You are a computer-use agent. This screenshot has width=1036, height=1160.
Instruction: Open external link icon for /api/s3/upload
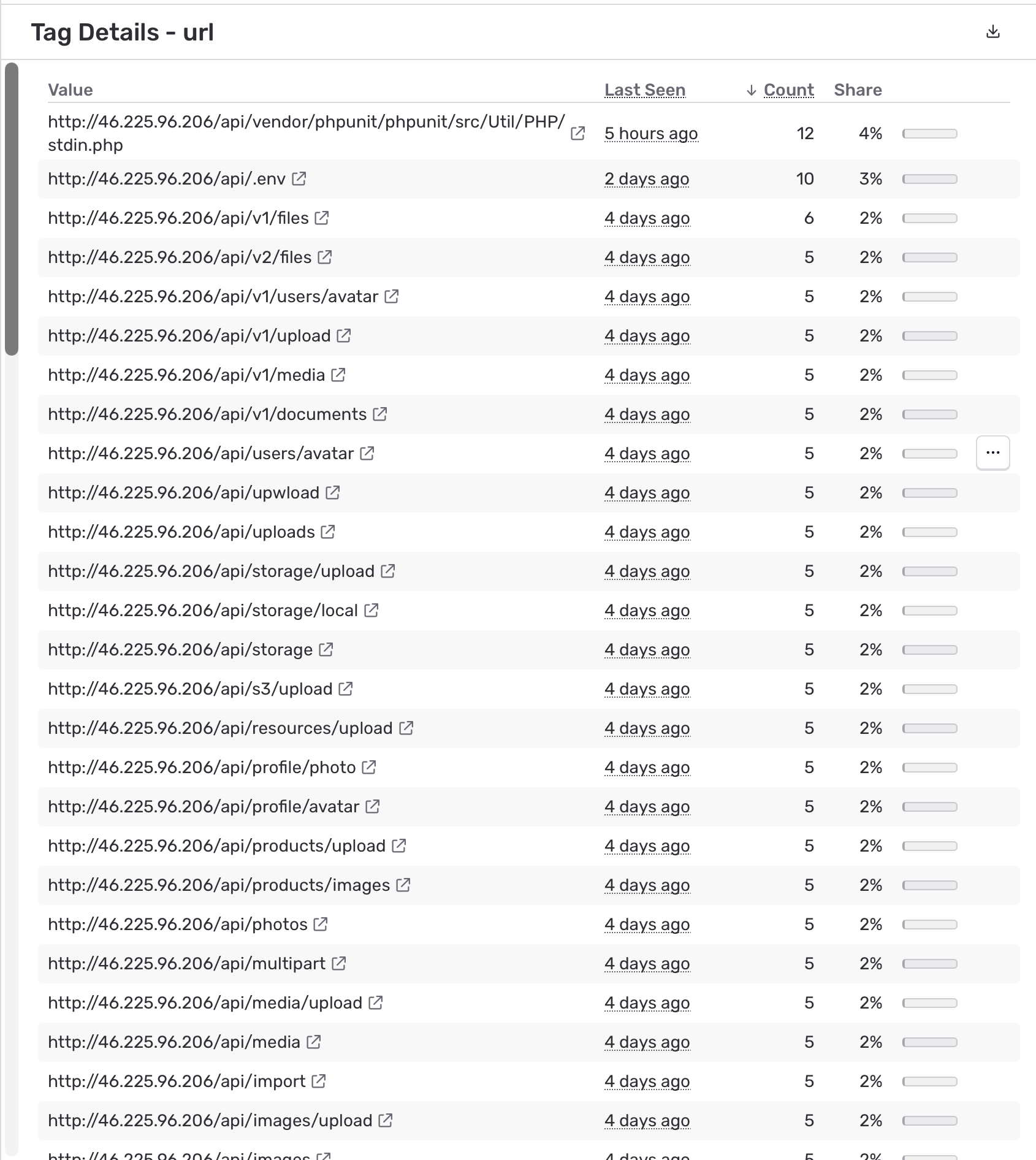(346, 689)
